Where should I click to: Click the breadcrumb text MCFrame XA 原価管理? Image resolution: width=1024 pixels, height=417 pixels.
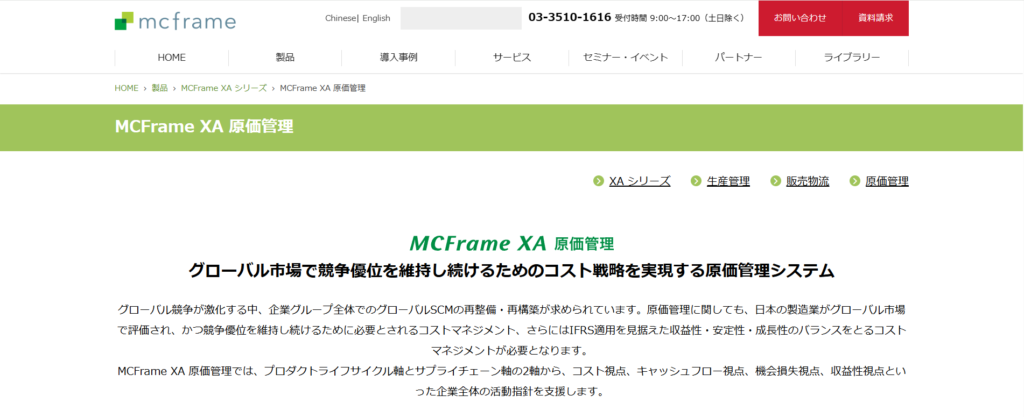point(323,88)
